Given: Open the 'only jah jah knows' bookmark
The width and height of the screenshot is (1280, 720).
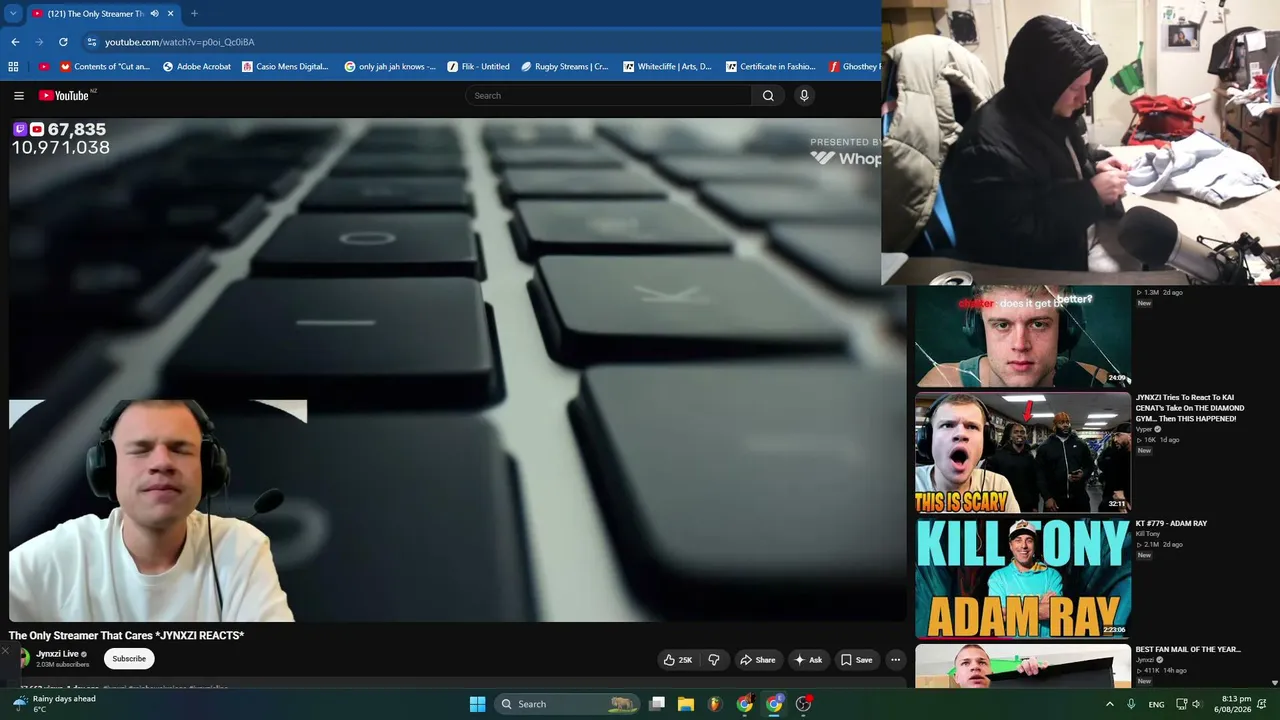Looking at the screenshot, I should point(390,67).
